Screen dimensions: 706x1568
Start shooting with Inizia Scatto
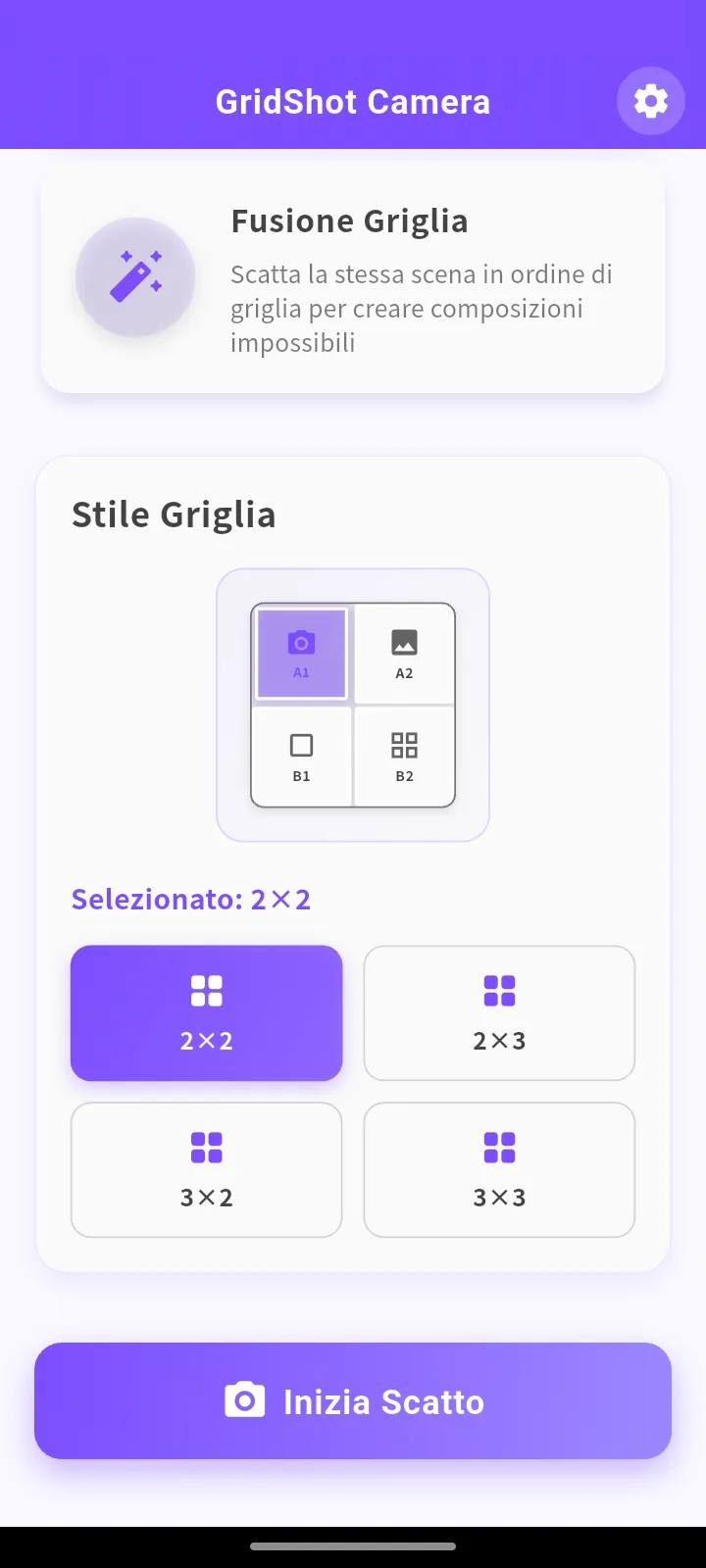tap(353, 1401)
